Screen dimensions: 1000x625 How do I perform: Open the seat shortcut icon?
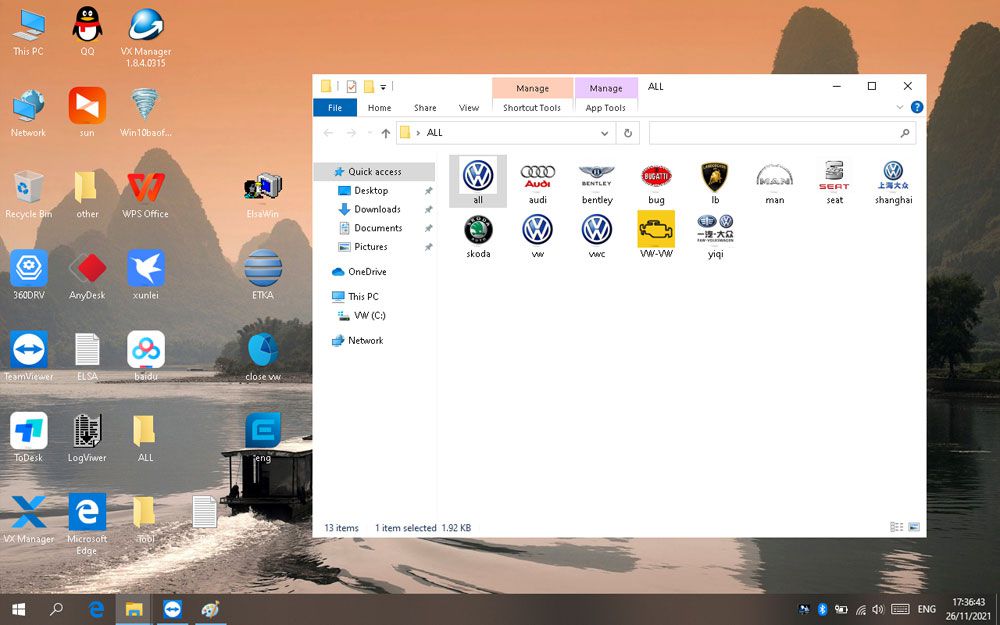[834, 181]
